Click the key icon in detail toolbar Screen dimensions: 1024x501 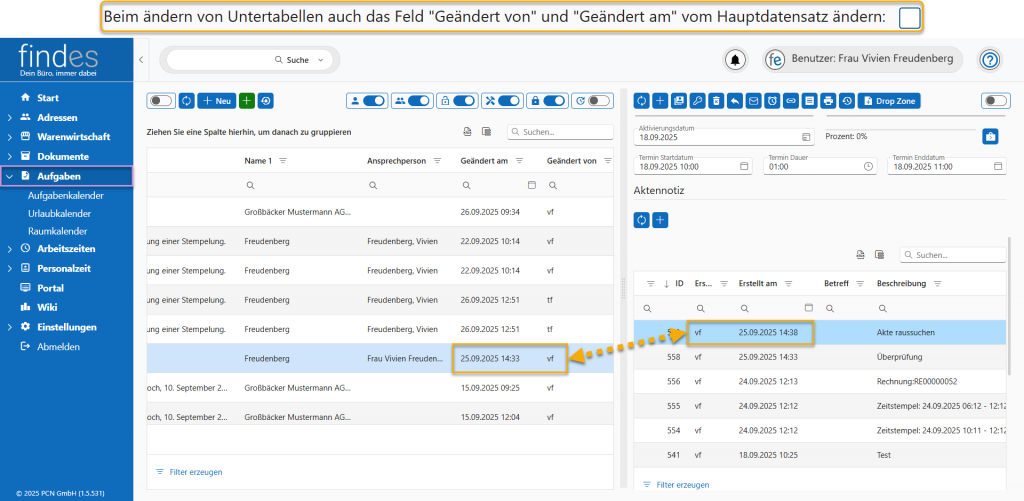697,101
